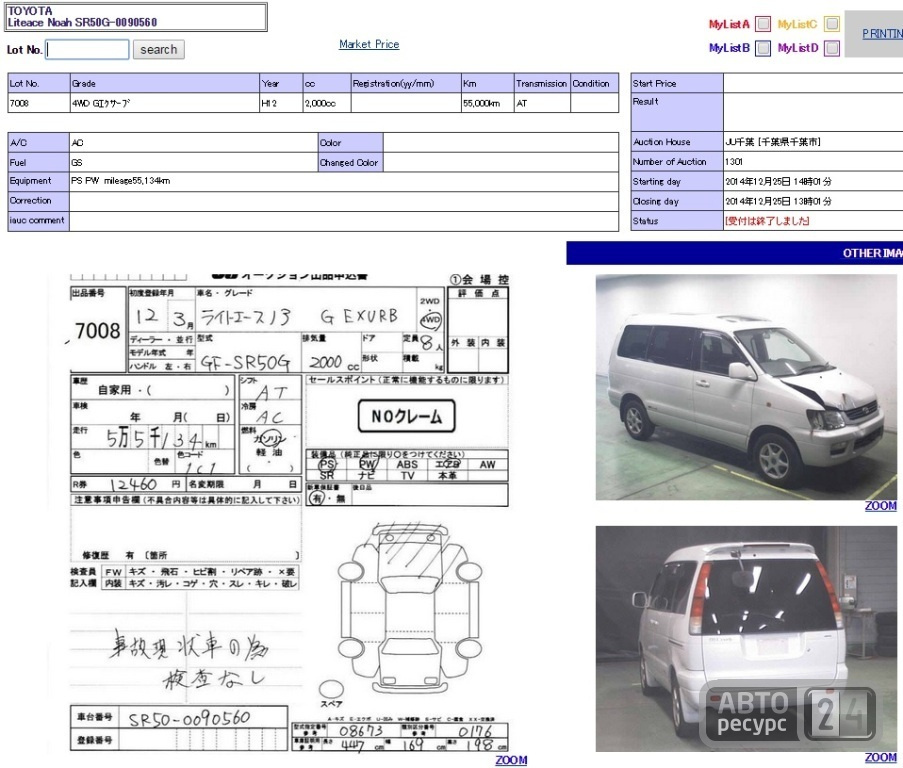Check the MyListC checkbox
The height and width of the screenshot is (768, 903).
(832, 24)
